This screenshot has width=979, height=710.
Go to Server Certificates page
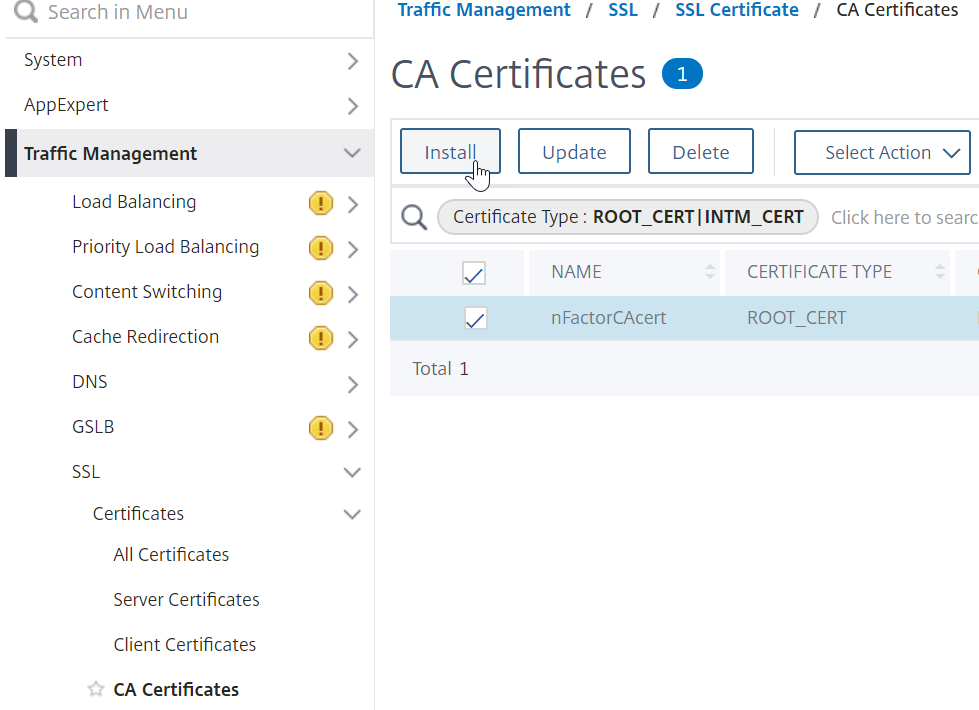tap(186, 599)
